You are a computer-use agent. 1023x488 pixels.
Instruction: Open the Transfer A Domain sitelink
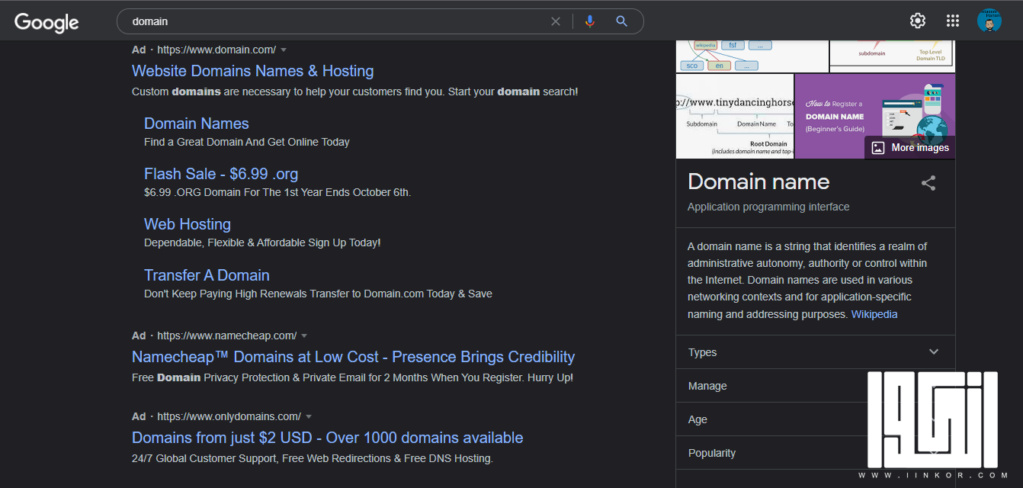tap(207, 275)
